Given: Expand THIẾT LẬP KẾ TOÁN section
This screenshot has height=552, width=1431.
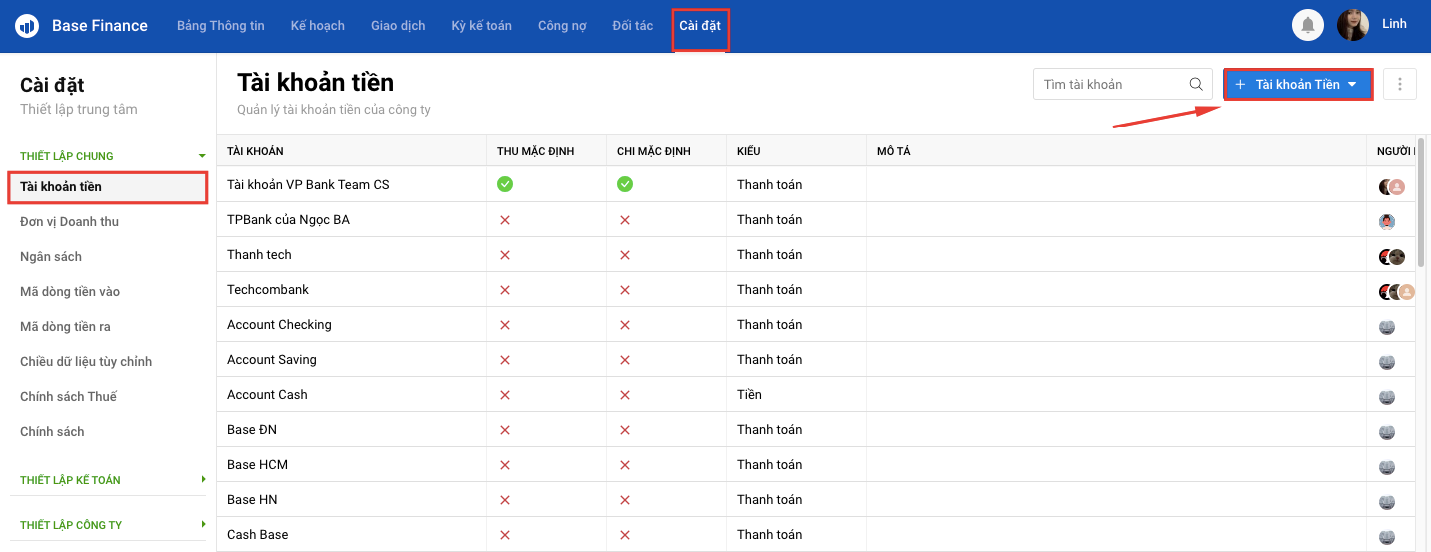Looking at the screenshot, I should click(203, 480).
